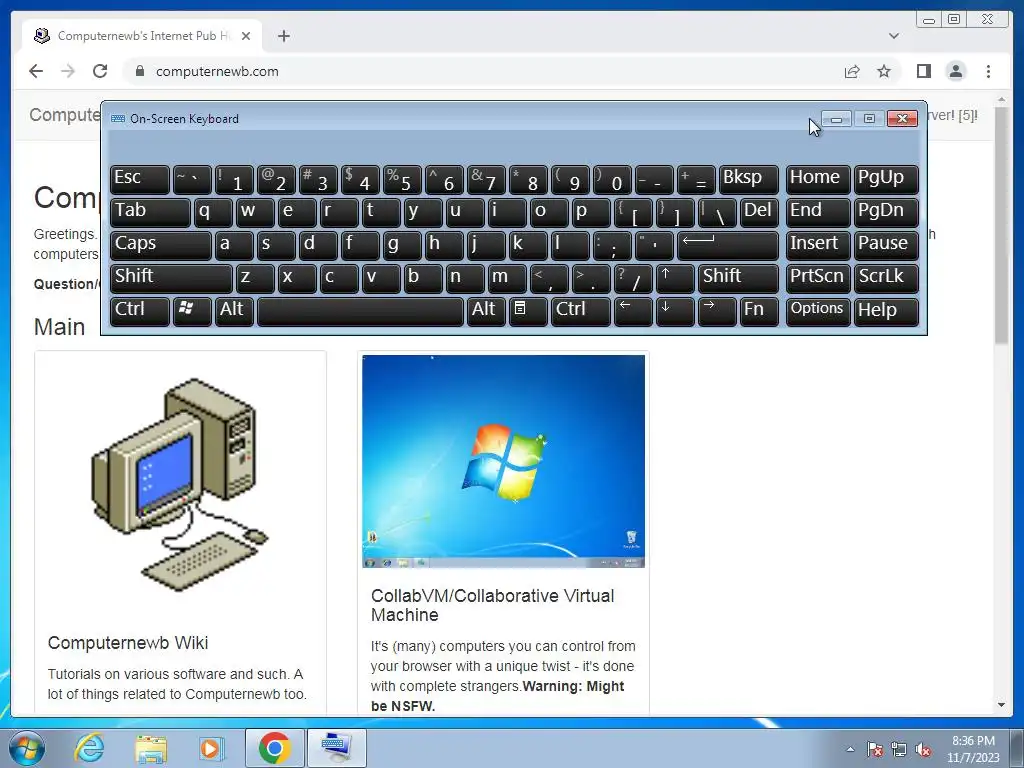Toggle the Caps key
Screen dimensions: 1024x768
tap(161, 245)
